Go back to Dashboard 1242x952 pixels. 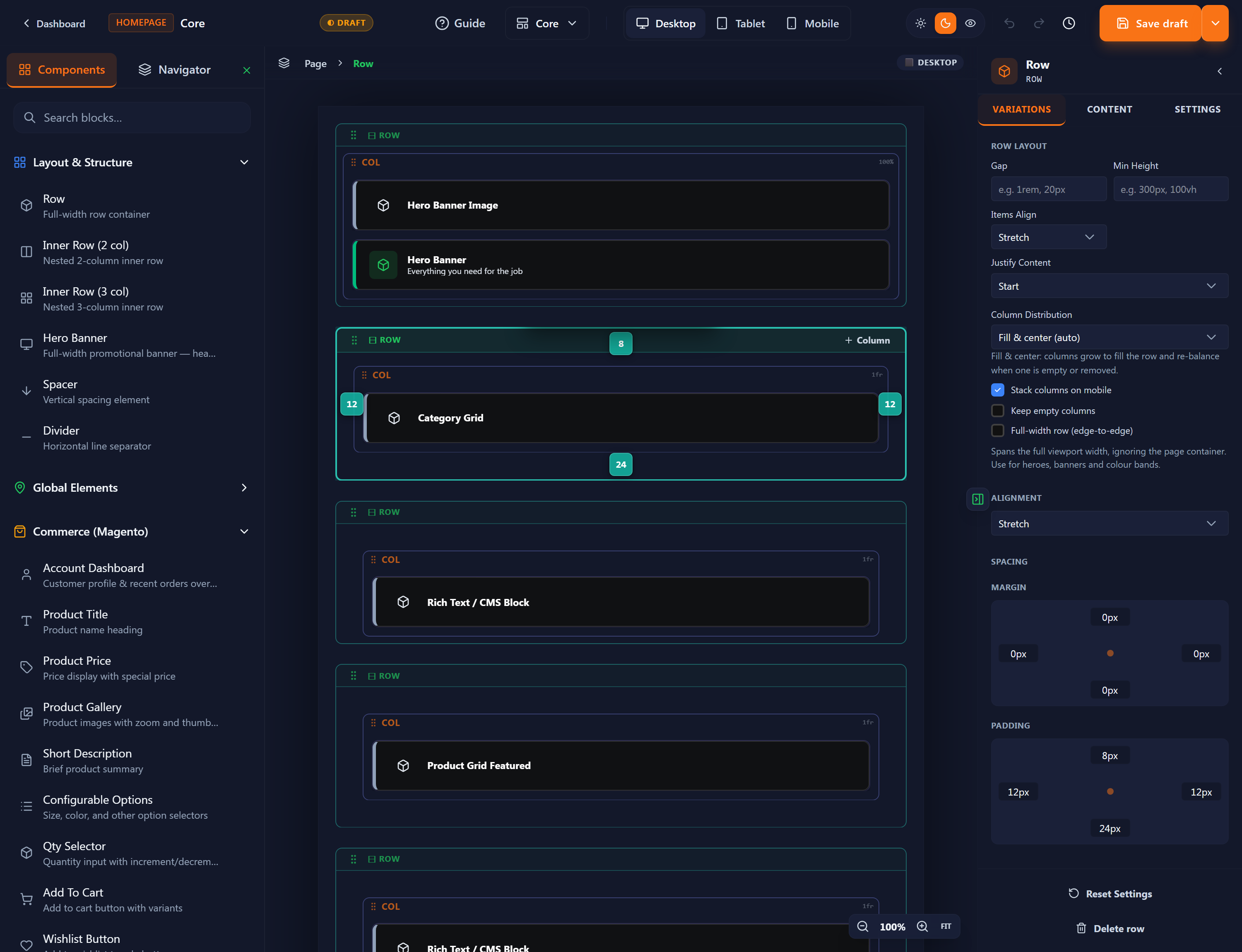tap(54, 23)
